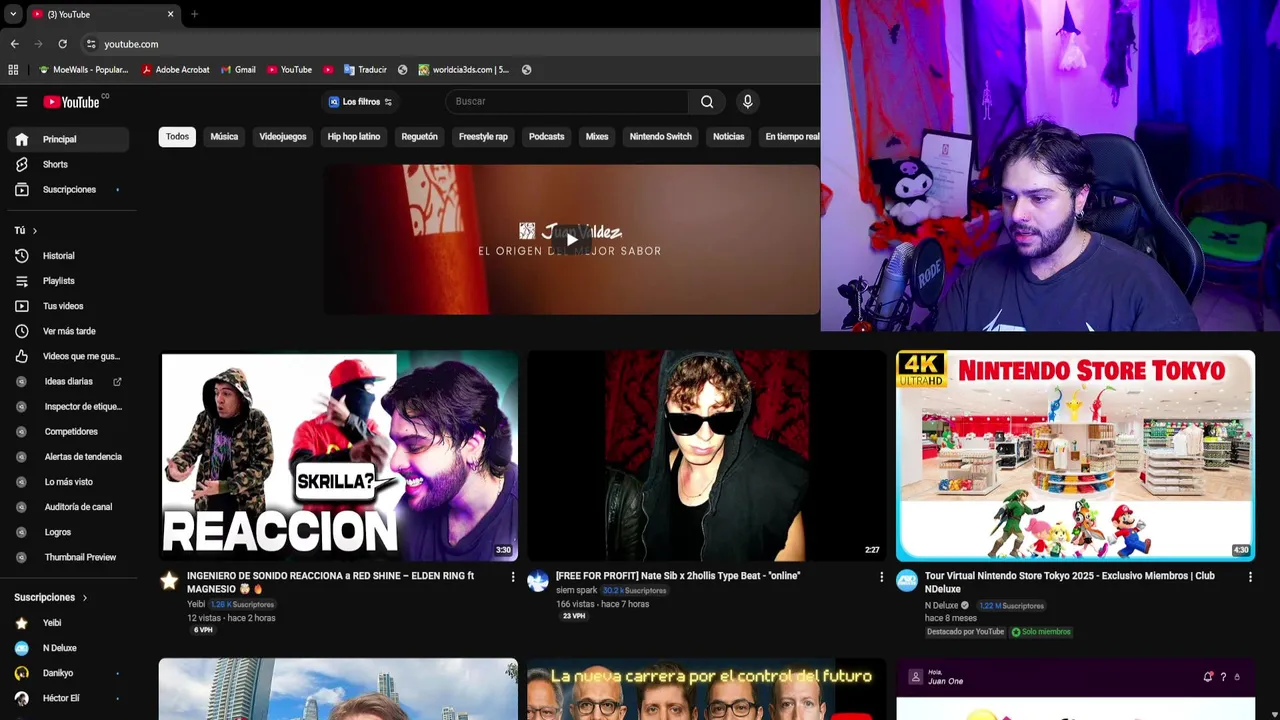
Task: Open N Deluxe channel subscription
Action: coord(68,648)
